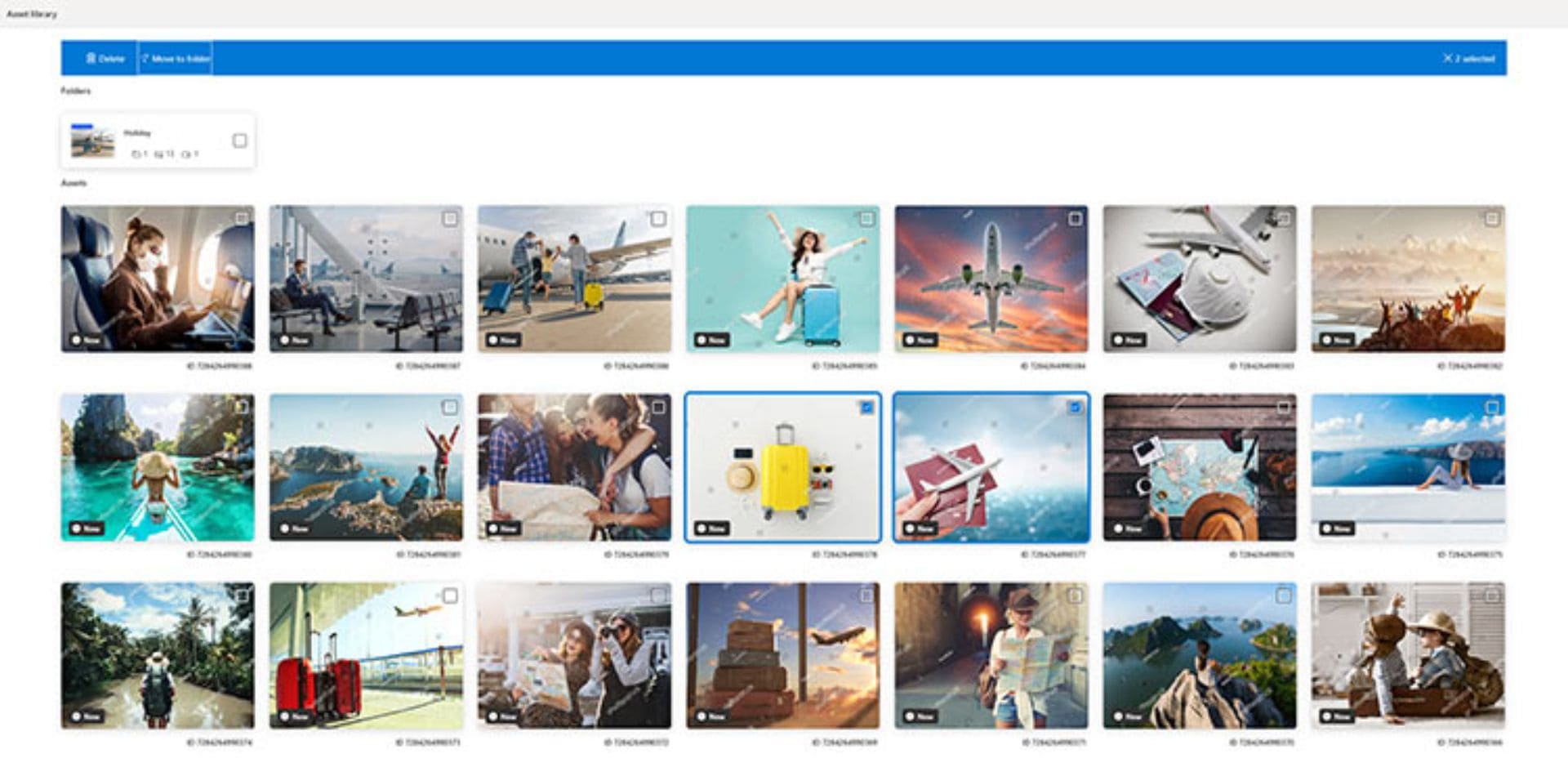Click New badge on airport lounge image

(294, 340)
